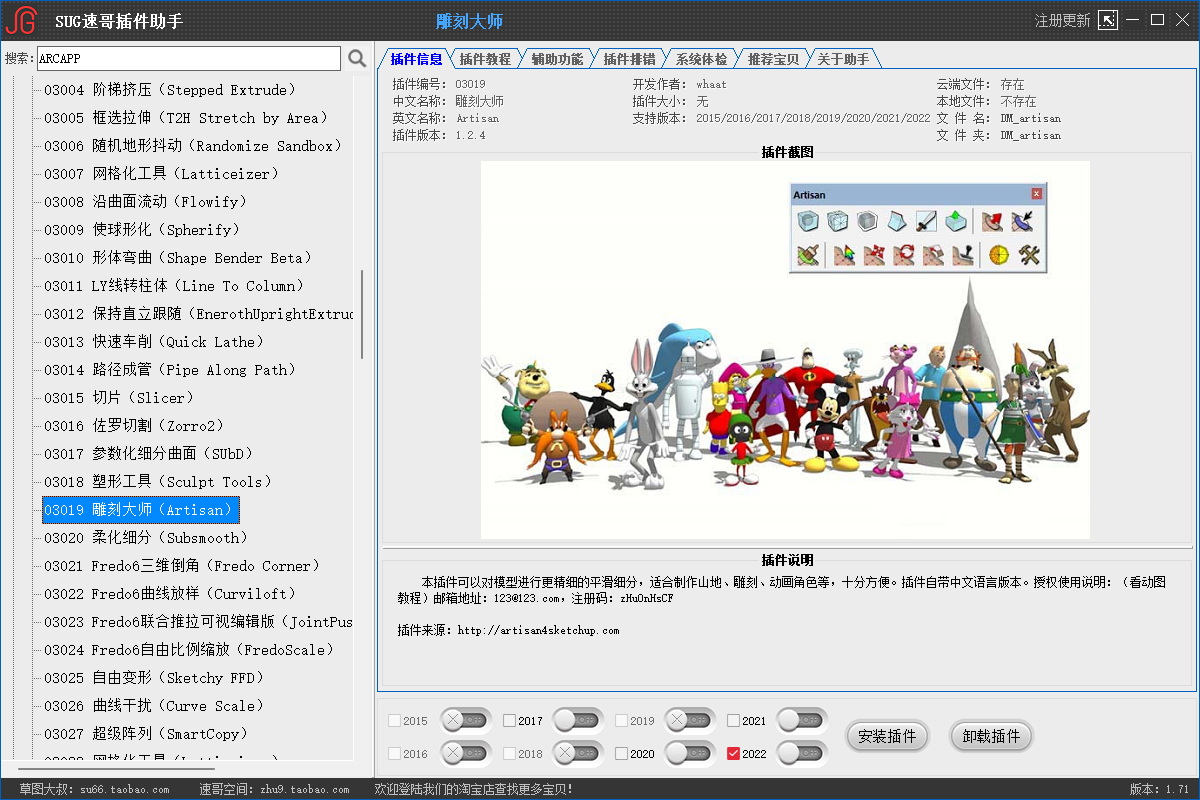This screenshot has height=800, width=1200.
Task: Click the Sculpt Brush red arrow icon
Action: tap(992, 221)
